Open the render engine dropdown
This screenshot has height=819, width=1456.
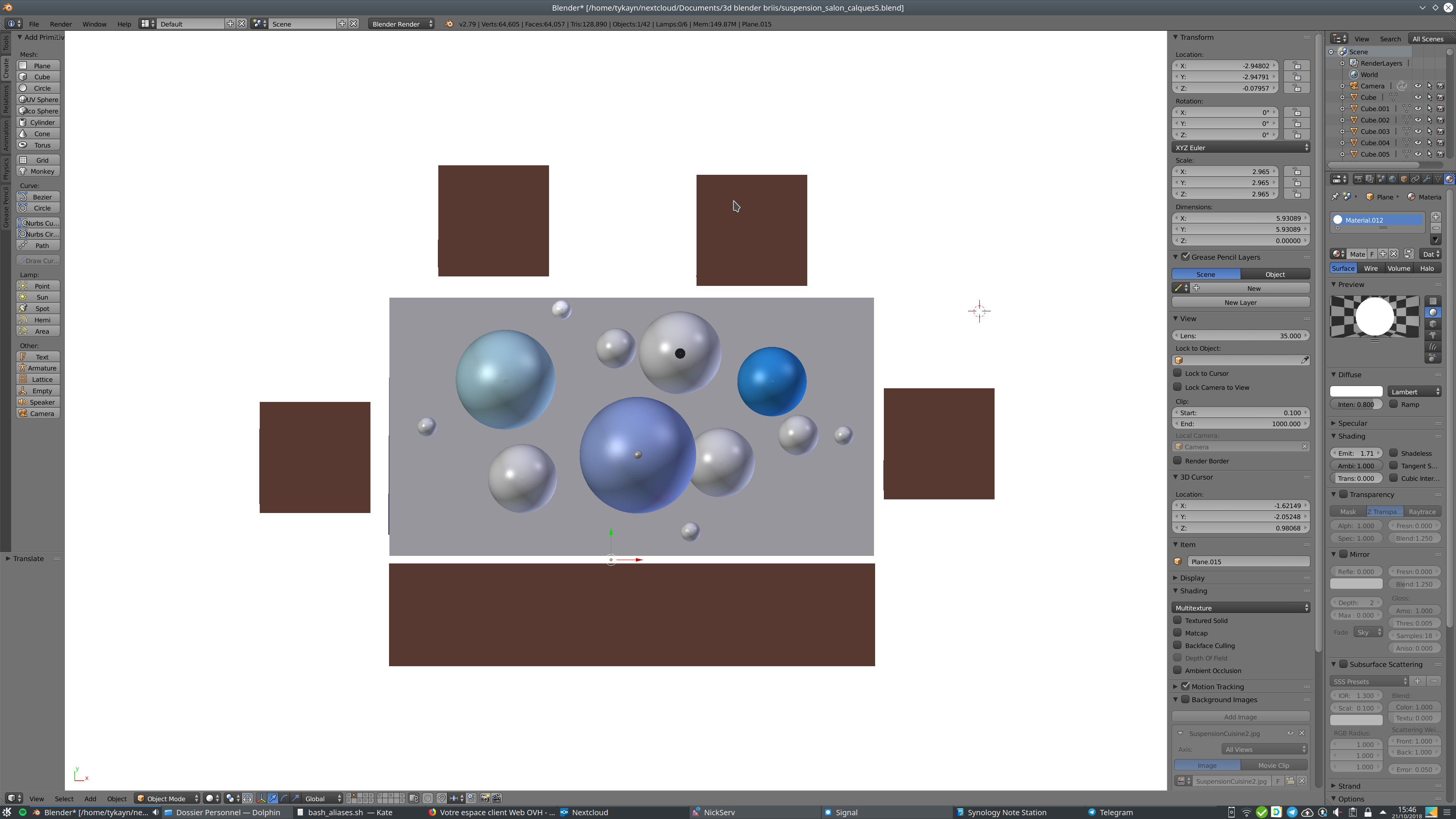[401, 24]
